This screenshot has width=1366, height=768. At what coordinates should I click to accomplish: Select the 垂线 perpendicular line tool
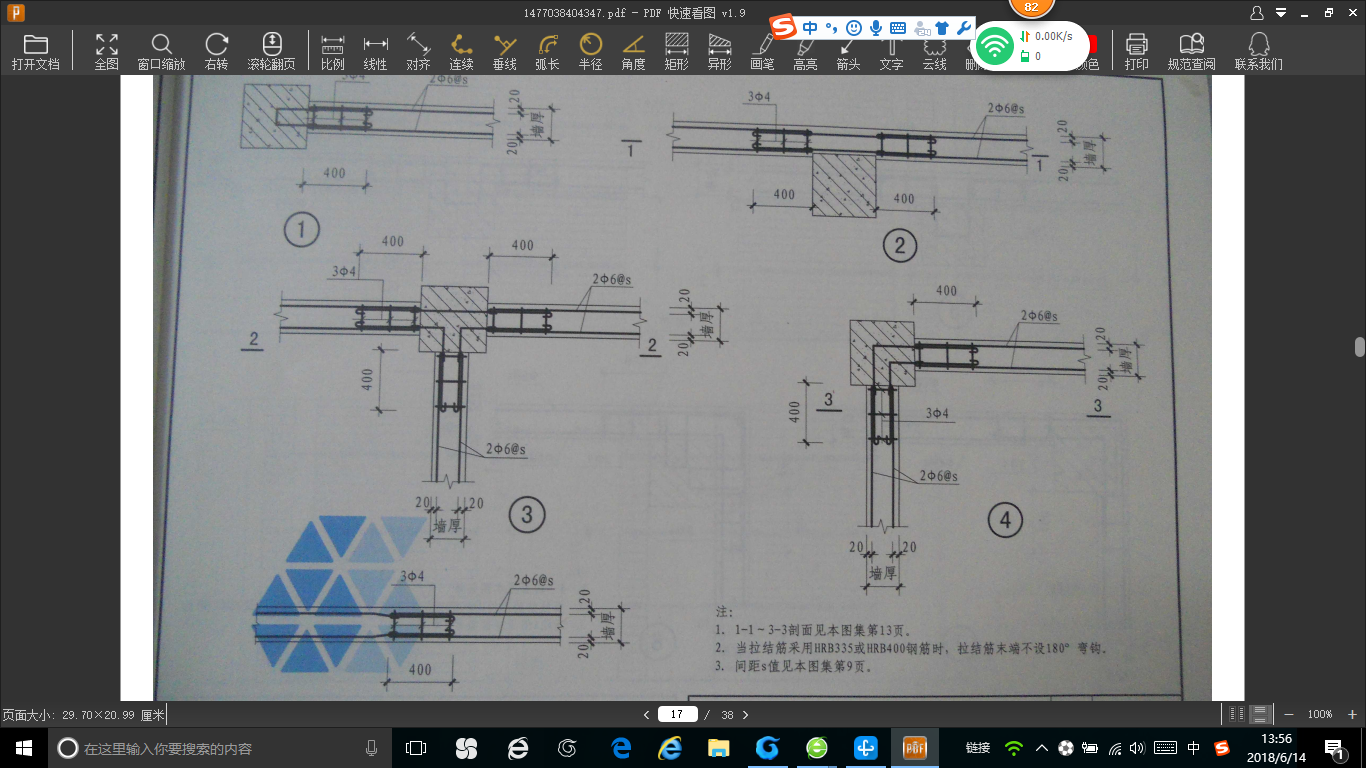point(505,52)
